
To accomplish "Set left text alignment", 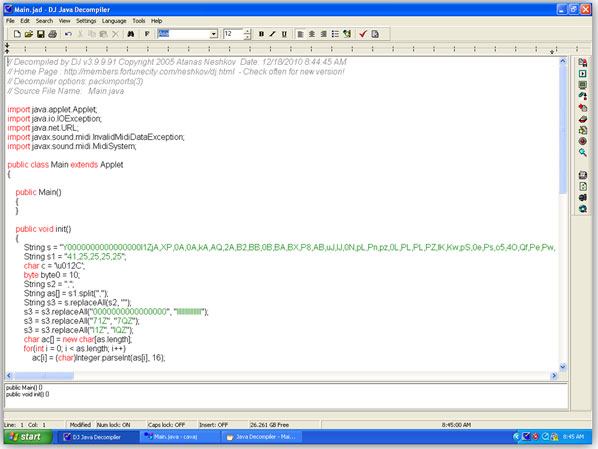I will pos(300,34).
